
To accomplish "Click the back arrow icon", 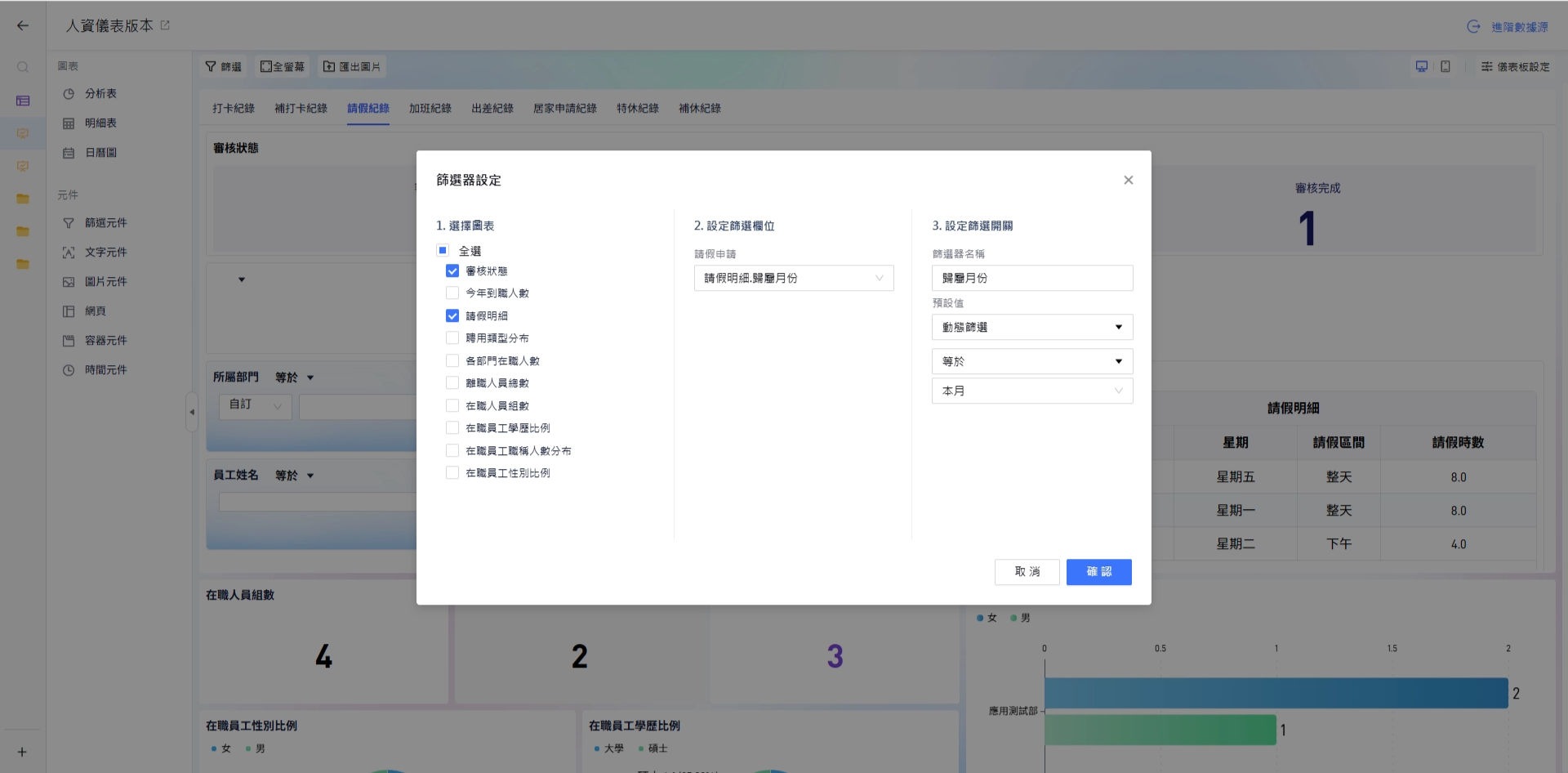I will coord(23,25).
